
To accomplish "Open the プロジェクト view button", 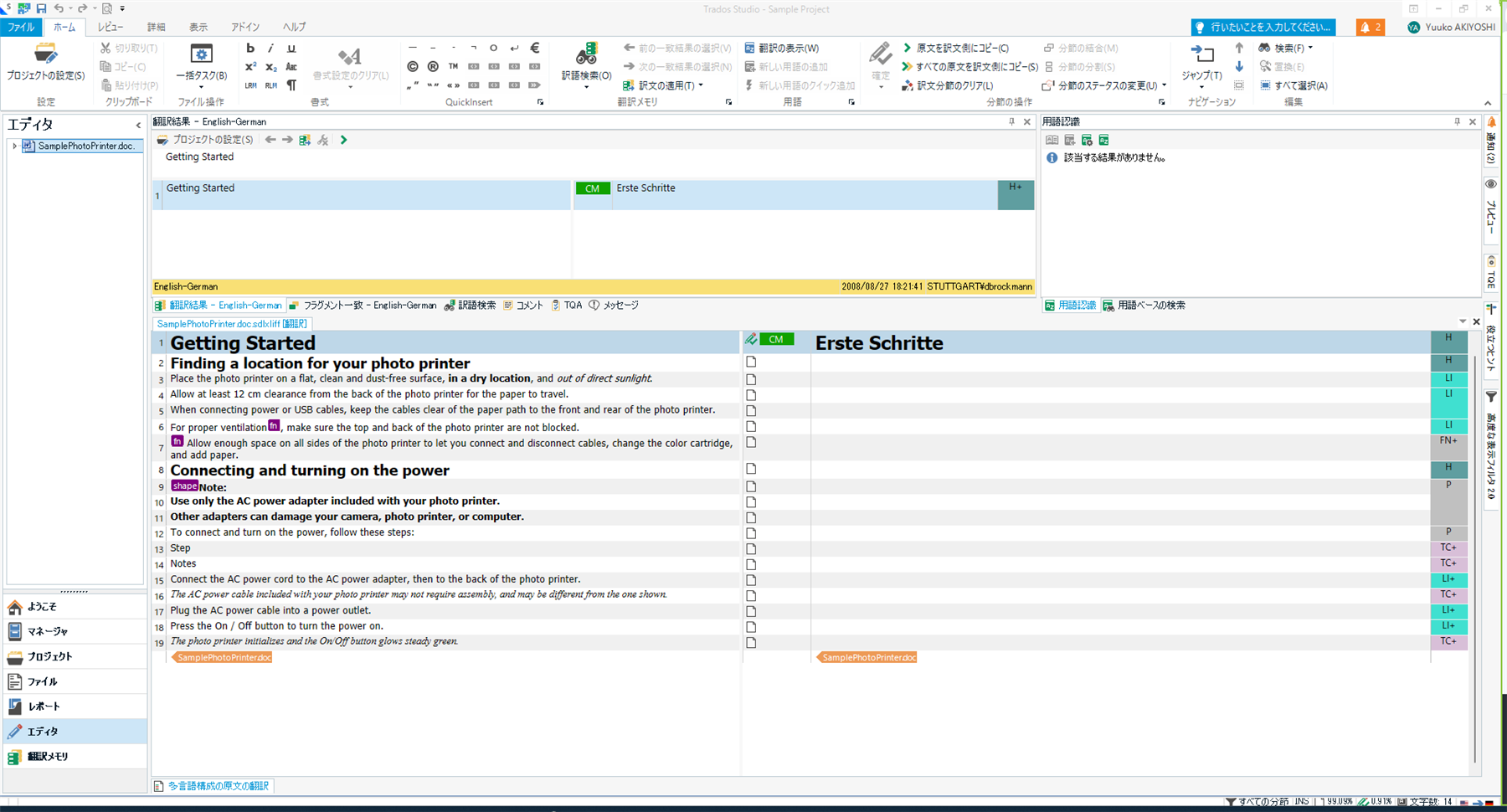I will [75, 656].
